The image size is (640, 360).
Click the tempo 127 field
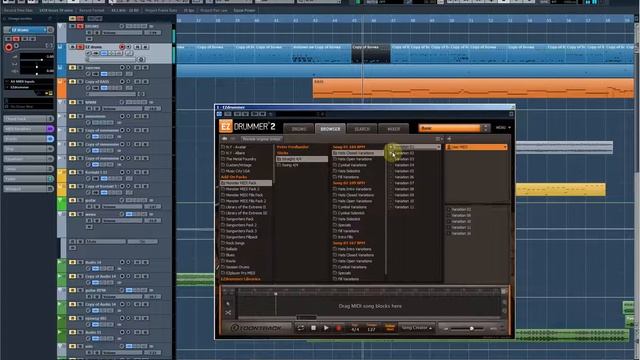(371, 328)
